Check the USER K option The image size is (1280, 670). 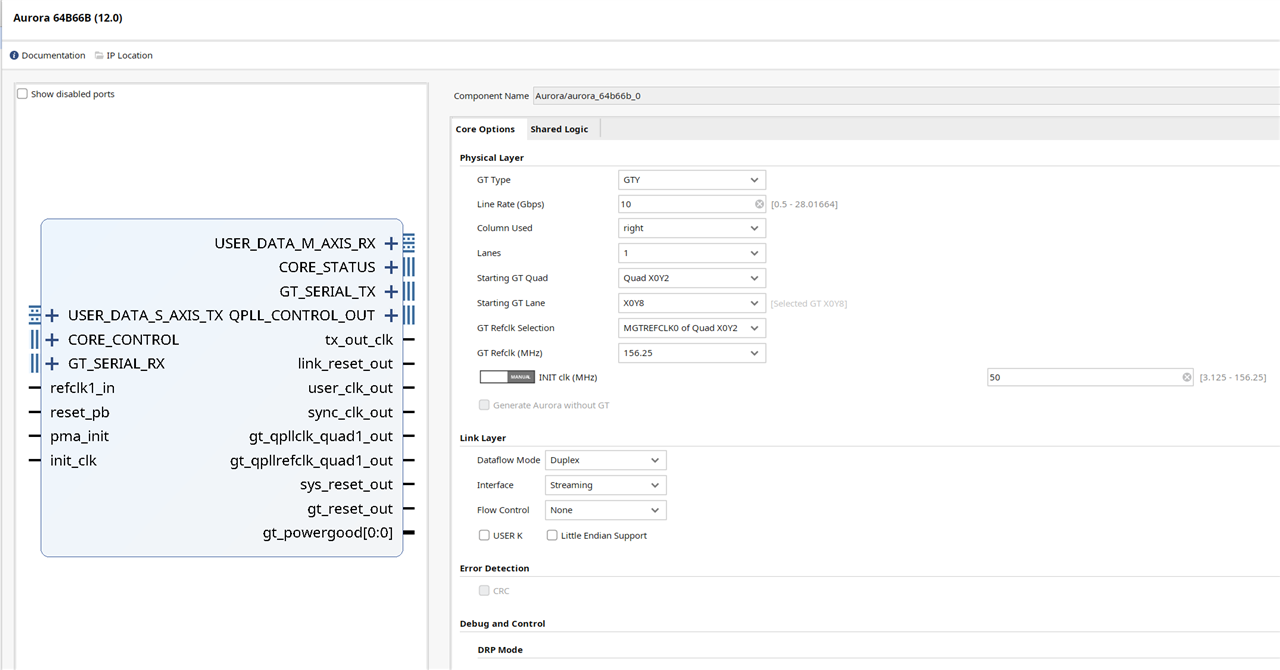484,535
